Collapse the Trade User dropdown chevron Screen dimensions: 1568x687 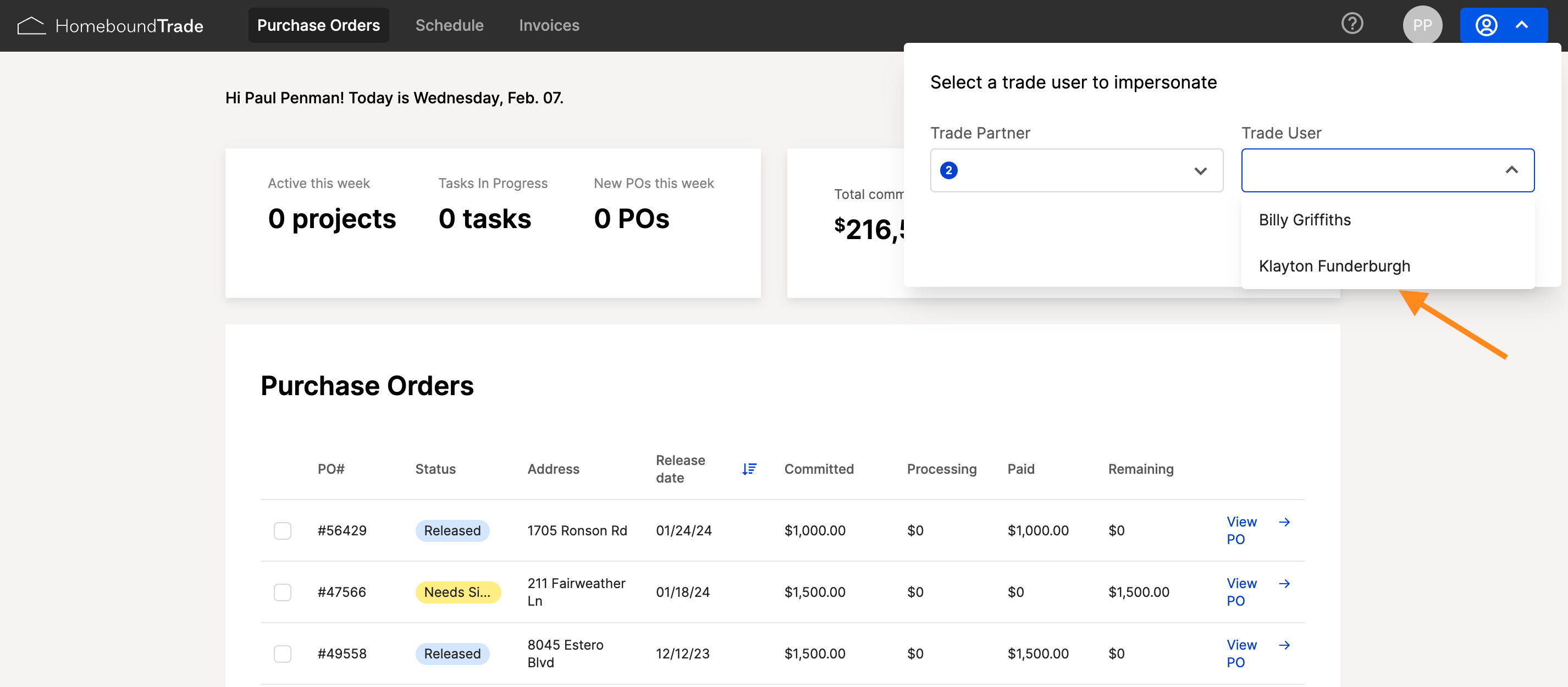click(1511, 170)
